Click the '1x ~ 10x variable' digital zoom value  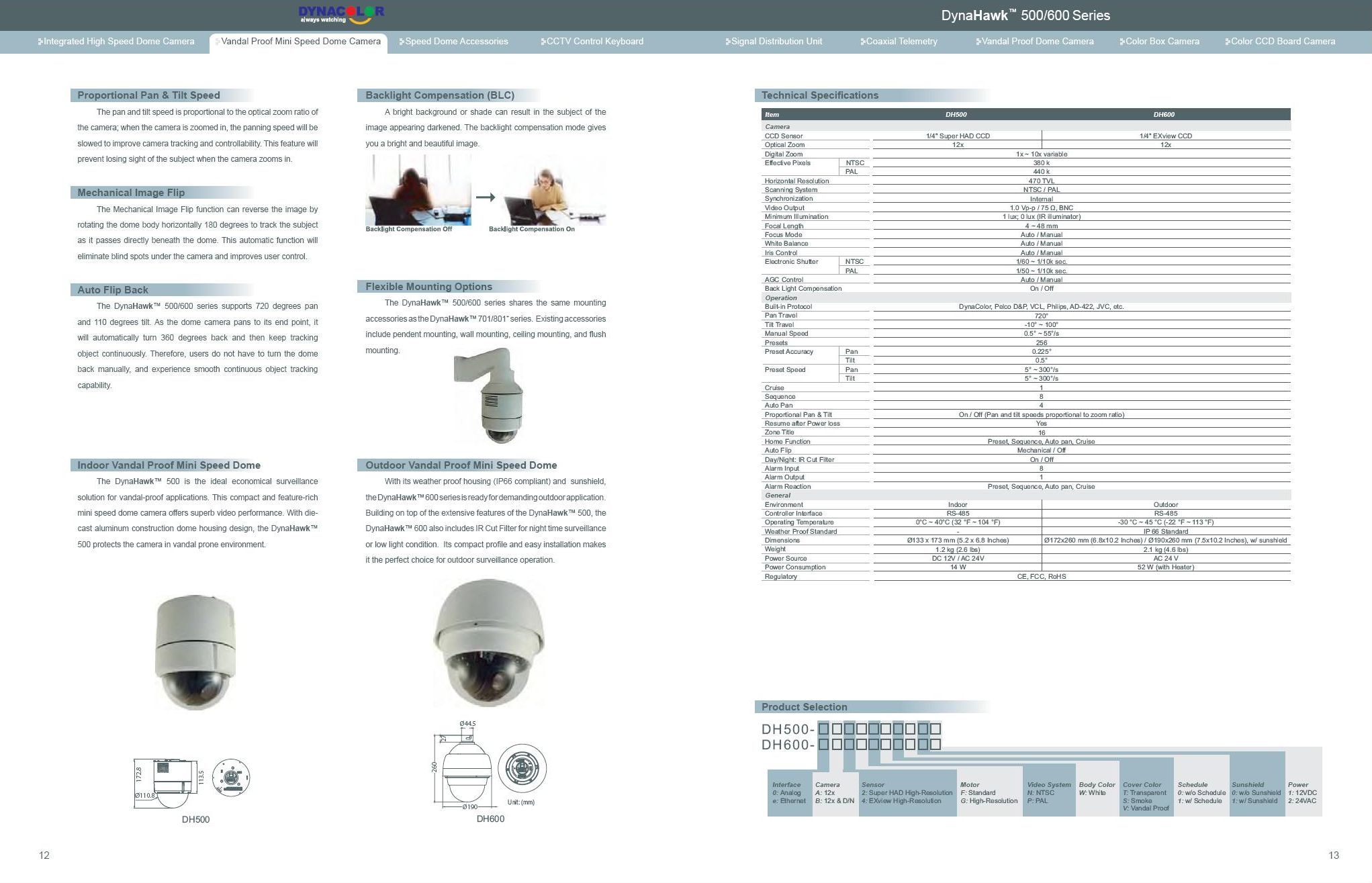click(1041, 154)
